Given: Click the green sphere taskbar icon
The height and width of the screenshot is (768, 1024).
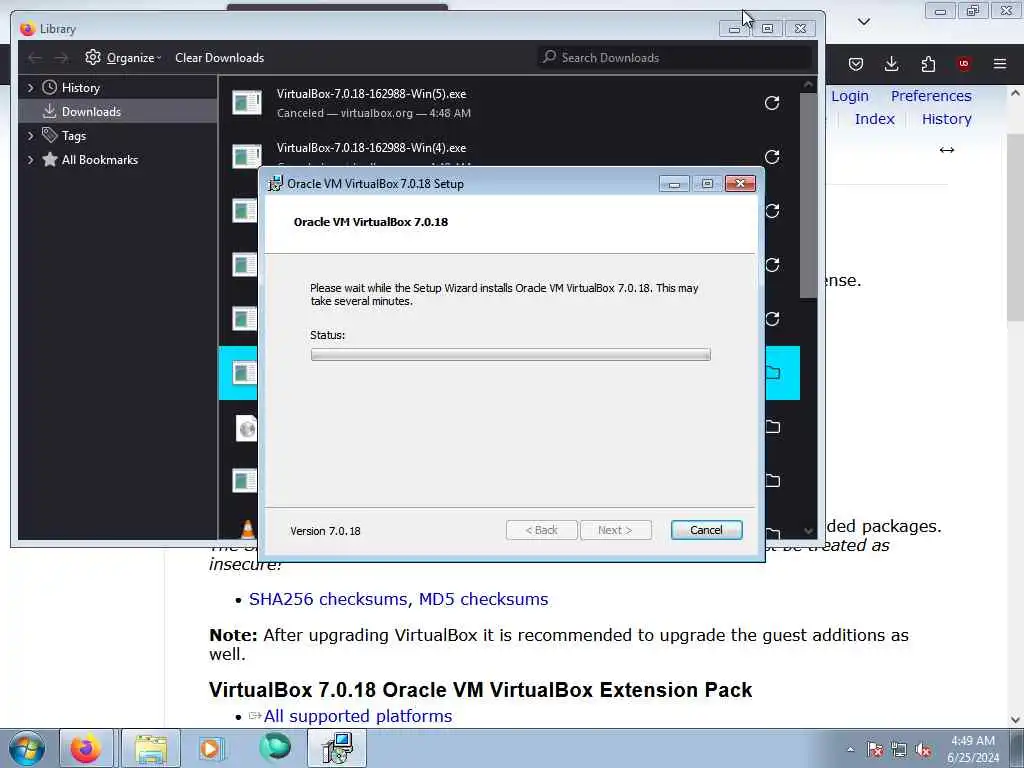Looking at the screenshot, I should click(275, 747).
